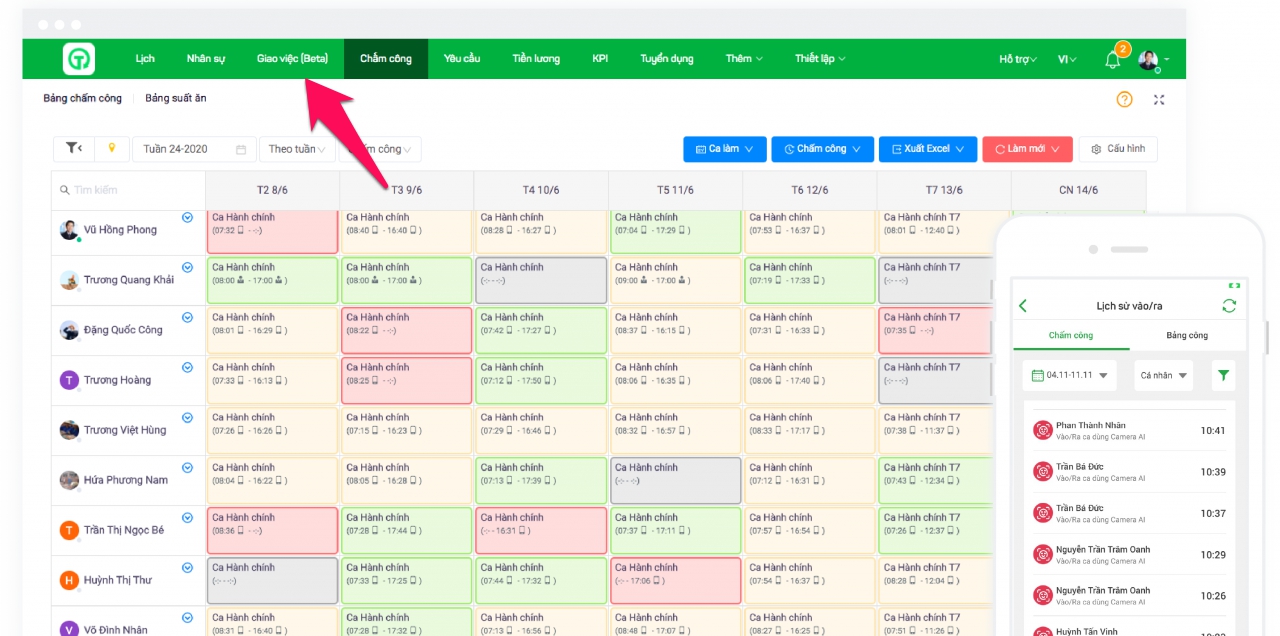Click the Tuần 24-2020 week picker
This screenshot has height=636, width=1280.
pyautogui.click(x=194, y=149)
